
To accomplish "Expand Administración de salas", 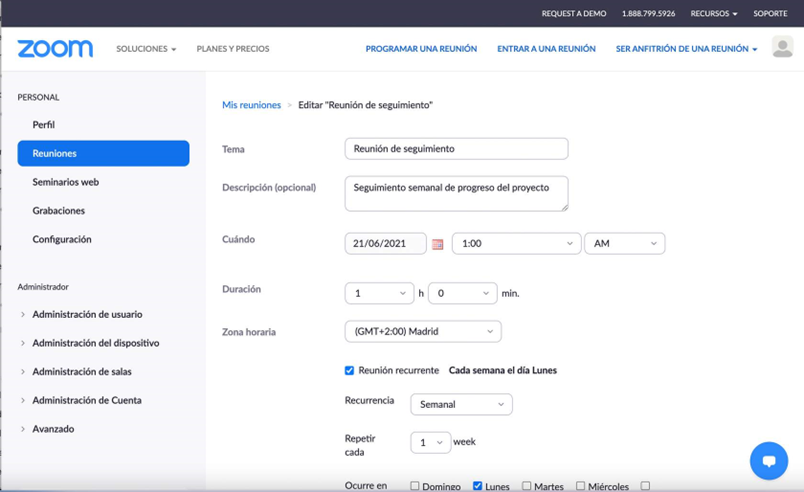I will pos(82,372).
